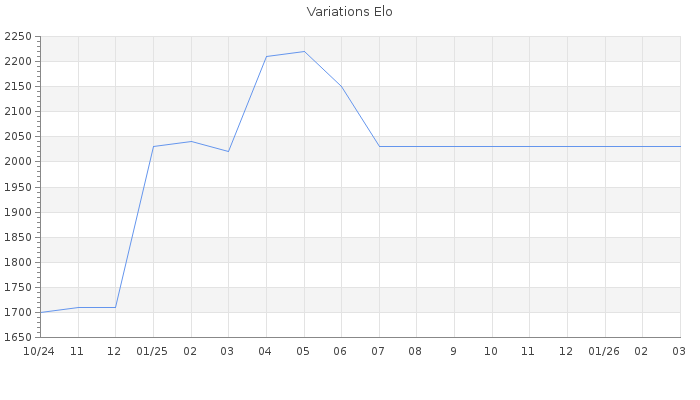
Task: Click the line's starting point at 10/24
Action: (40, 312)
